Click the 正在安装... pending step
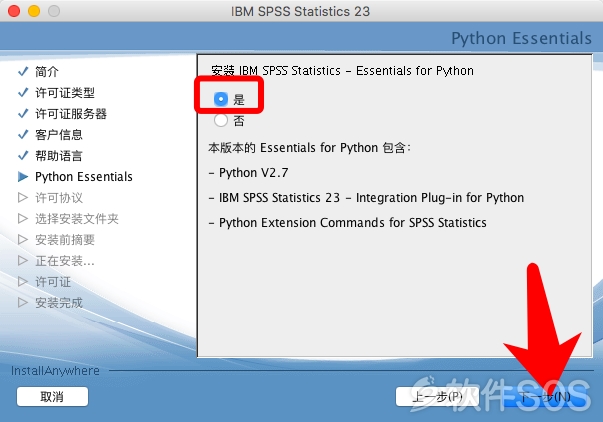 (65, 261)
